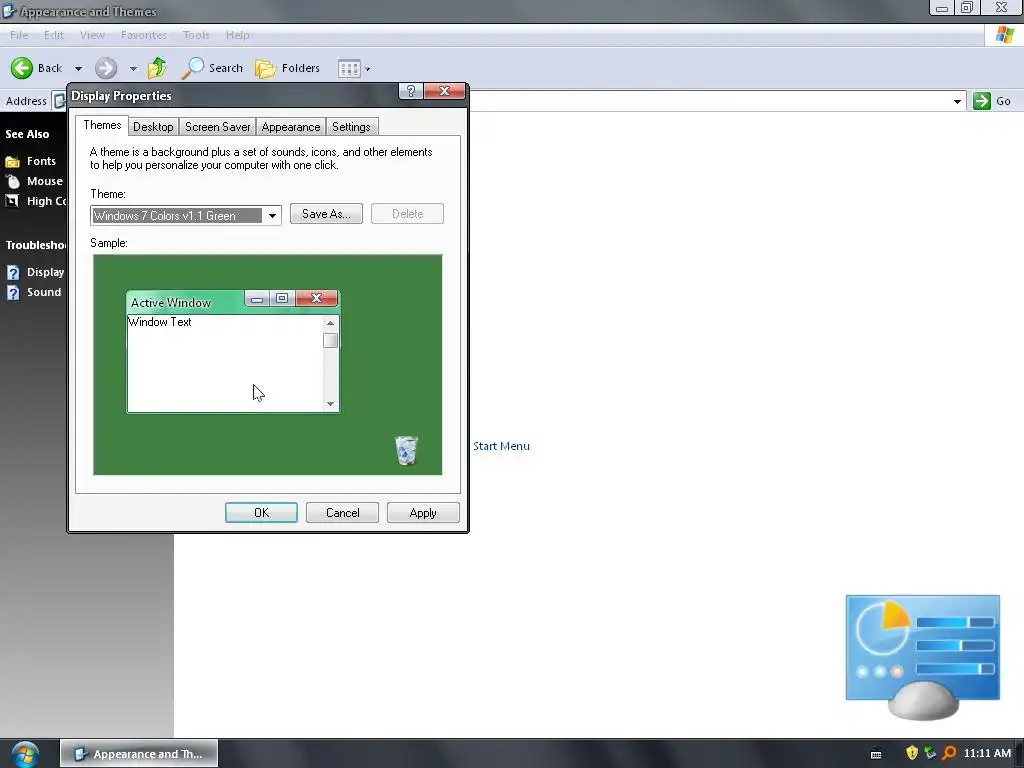Viewport: 1024px width, 768px height.
Task: Open the Favorites menu
Action: coord(144,35)
